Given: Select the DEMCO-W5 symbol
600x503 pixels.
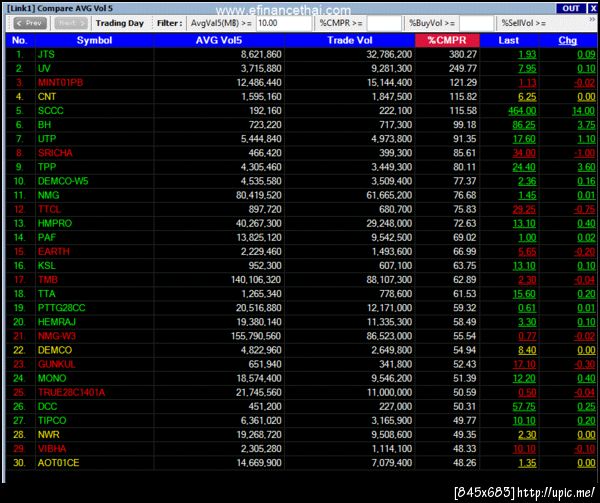Looking at the screenshot, I should point(63,181).
